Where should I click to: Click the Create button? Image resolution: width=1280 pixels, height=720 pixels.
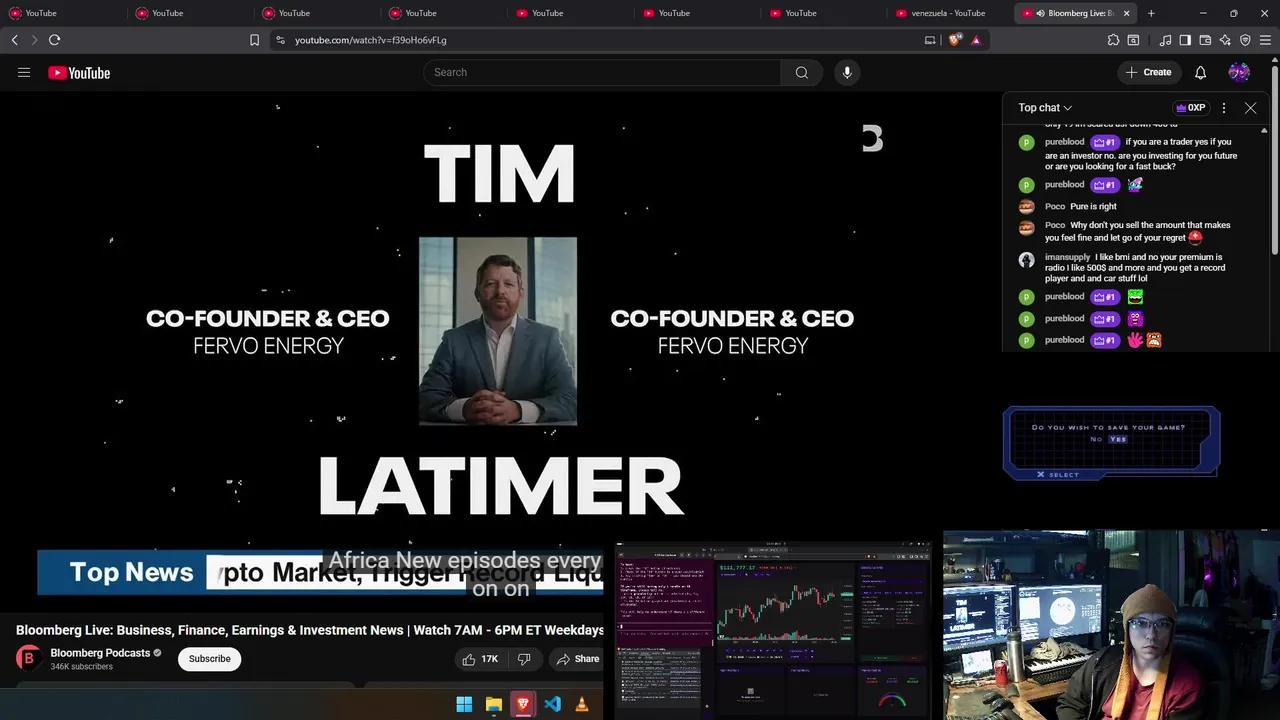click(x=1148, y=72)
